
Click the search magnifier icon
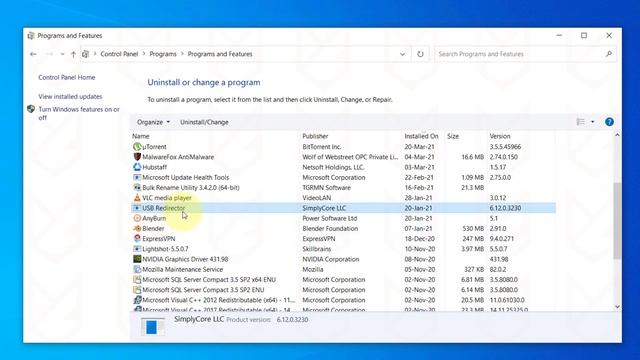pyautogui.click(x=609, y=54)
